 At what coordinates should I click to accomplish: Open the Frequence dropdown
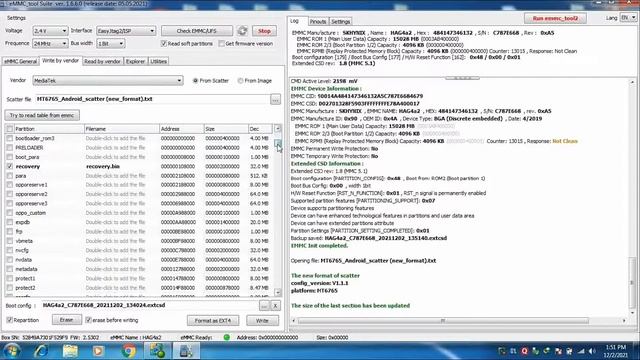point(50,43)
